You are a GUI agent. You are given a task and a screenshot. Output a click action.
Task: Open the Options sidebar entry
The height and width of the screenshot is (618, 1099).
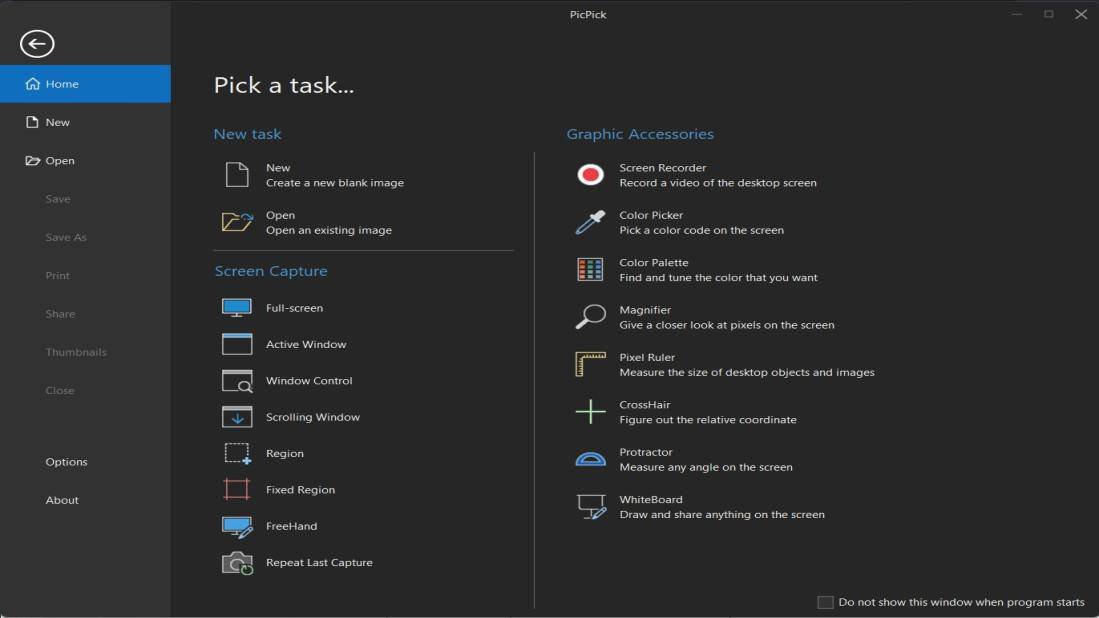[67, 462]
